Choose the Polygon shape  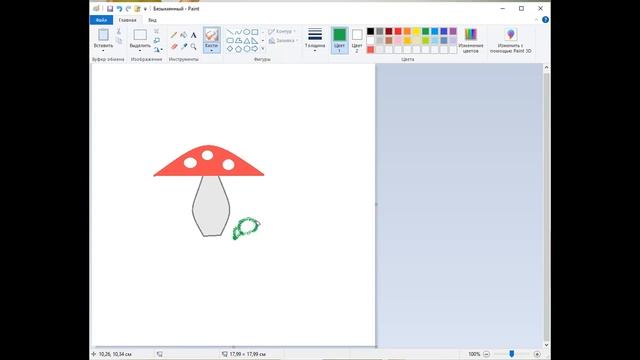pos(238,40)
